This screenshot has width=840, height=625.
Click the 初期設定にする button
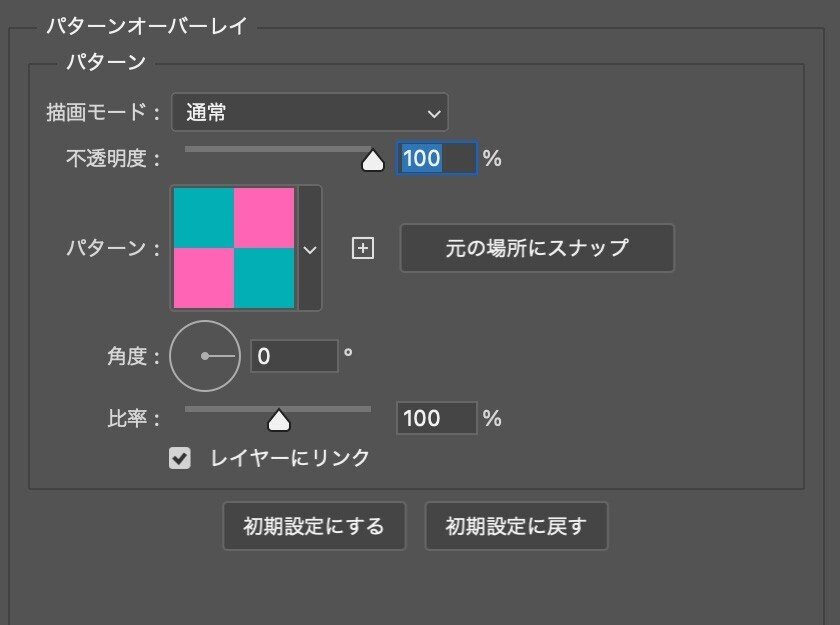pos(314,526)
